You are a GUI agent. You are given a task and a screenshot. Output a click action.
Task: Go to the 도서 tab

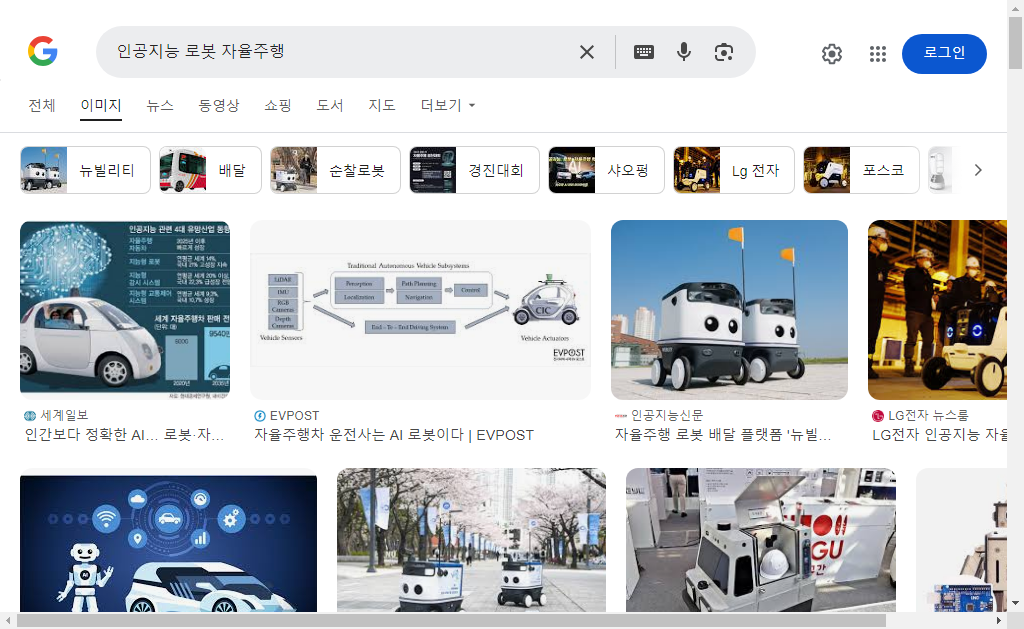(x=330, y=105)
